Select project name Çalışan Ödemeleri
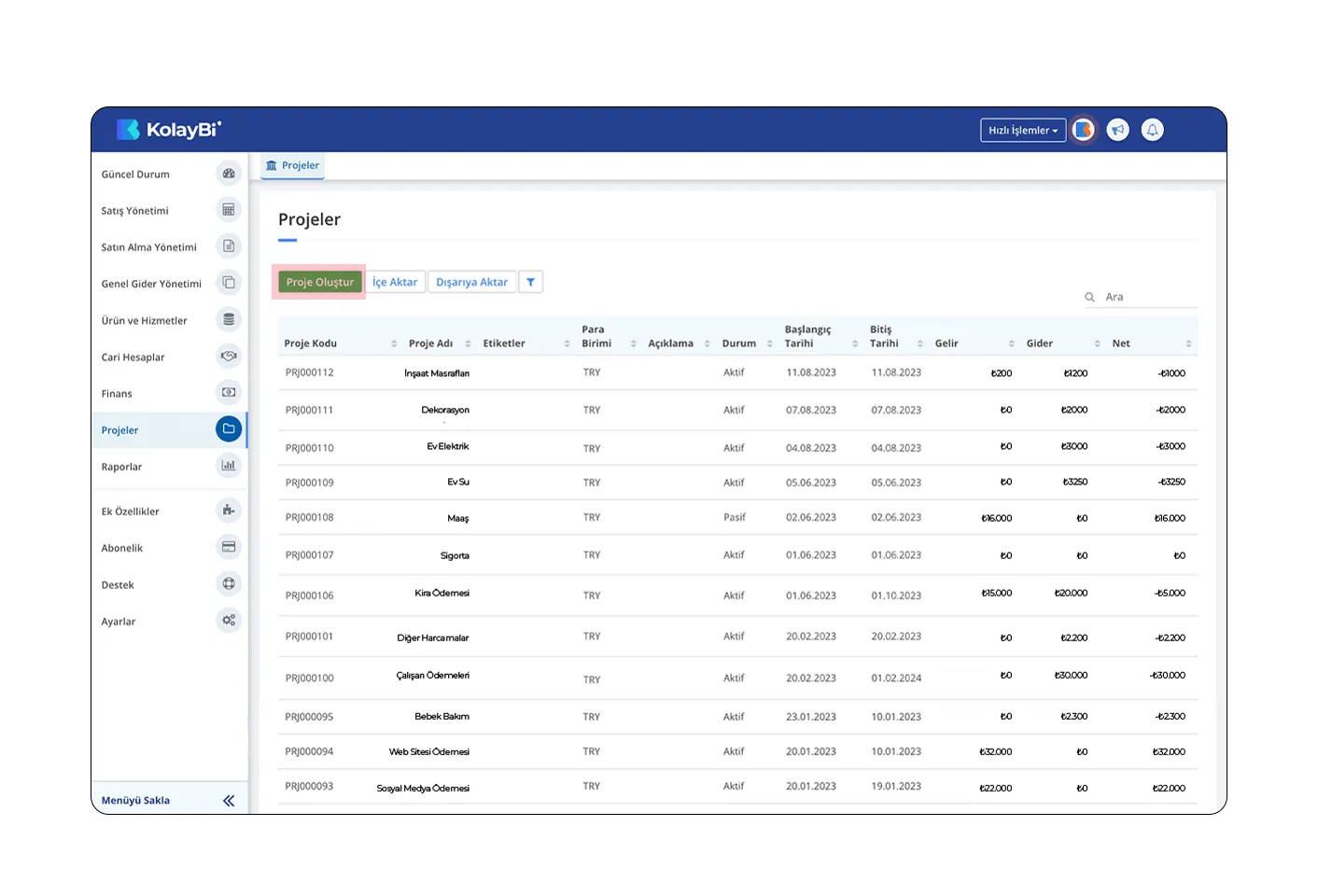1318x896 pixels. (x=433, y=675)
